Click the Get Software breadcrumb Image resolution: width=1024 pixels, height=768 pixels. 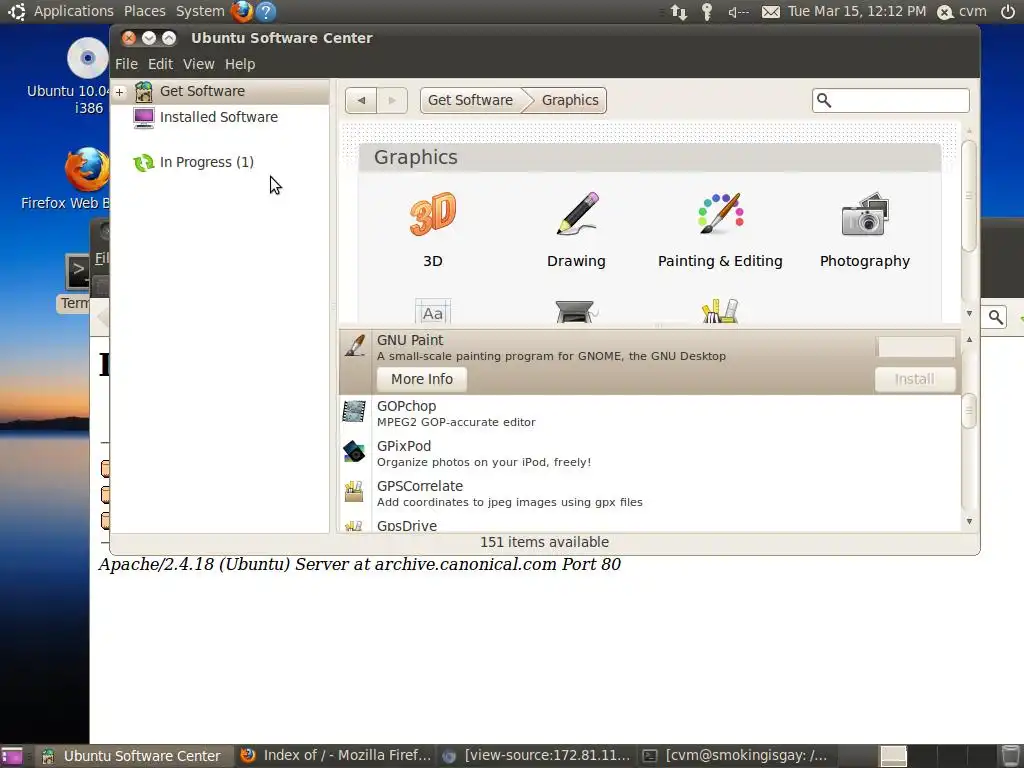click(x=470, y=101)
